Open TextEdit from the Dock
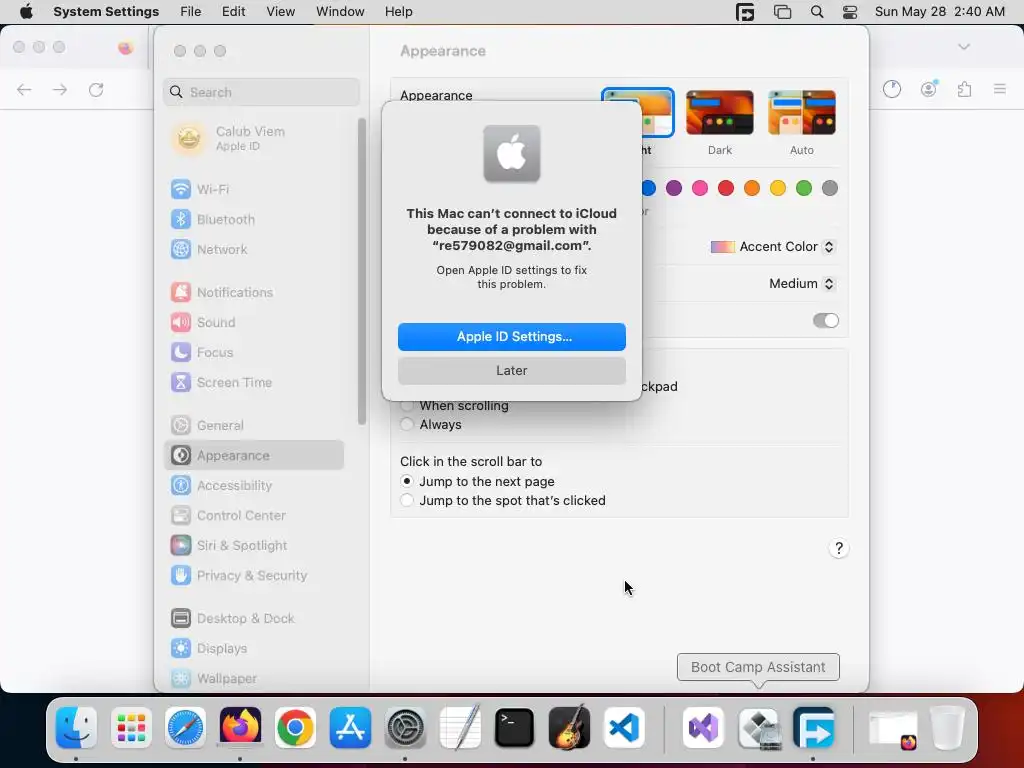1024x768 pixels. [x=460, y=728]
